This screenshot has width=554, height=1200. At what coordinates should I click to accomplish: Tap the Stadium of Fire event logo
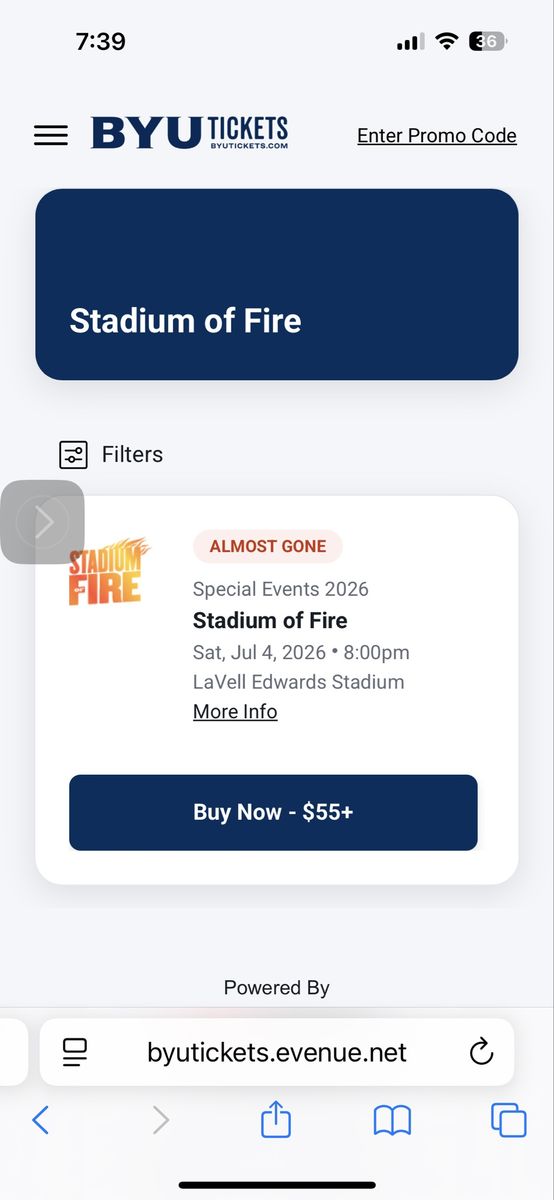tap(109, 571)
